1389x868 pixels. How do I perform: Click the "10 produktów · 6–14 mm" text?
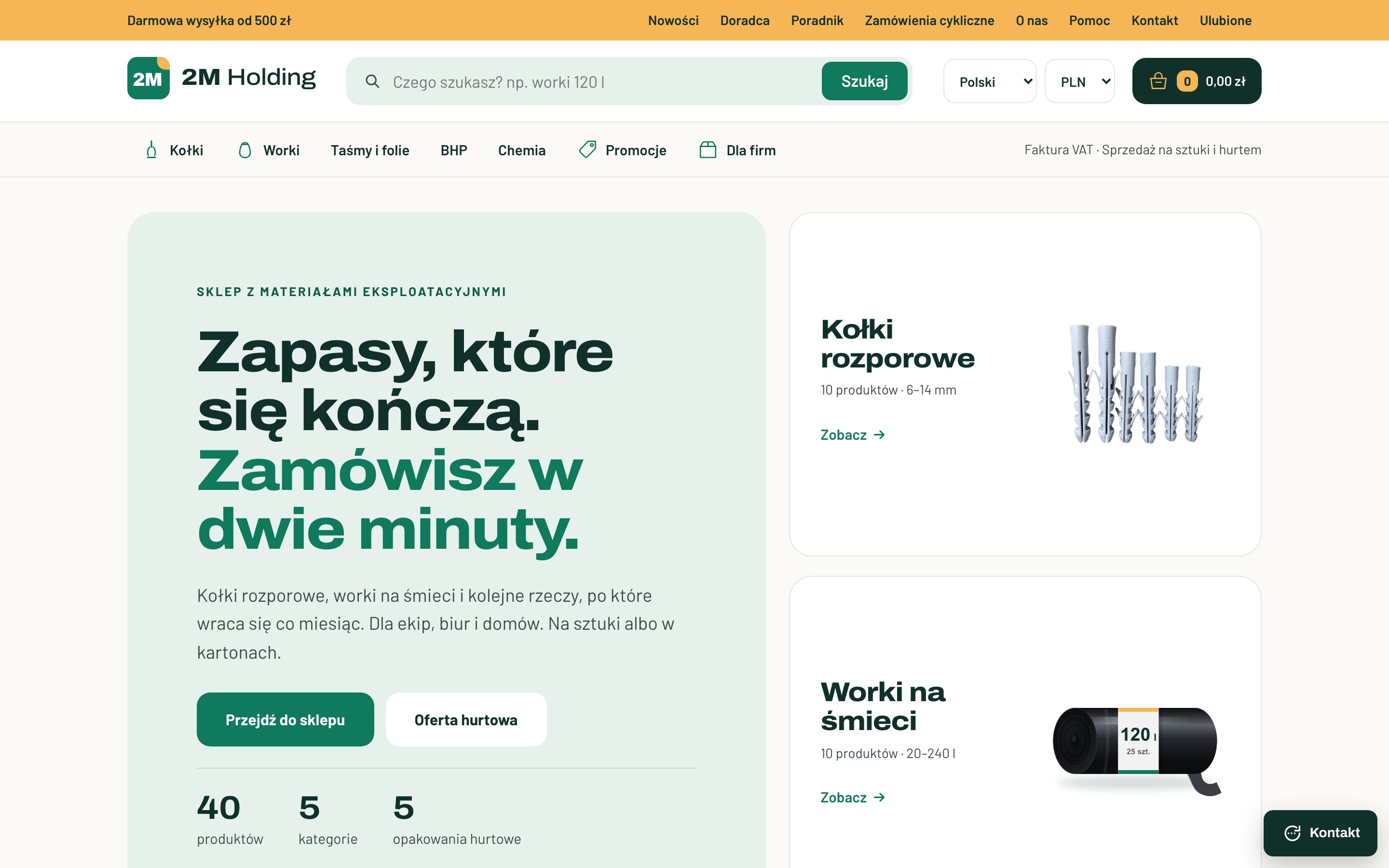coord(888,391)
